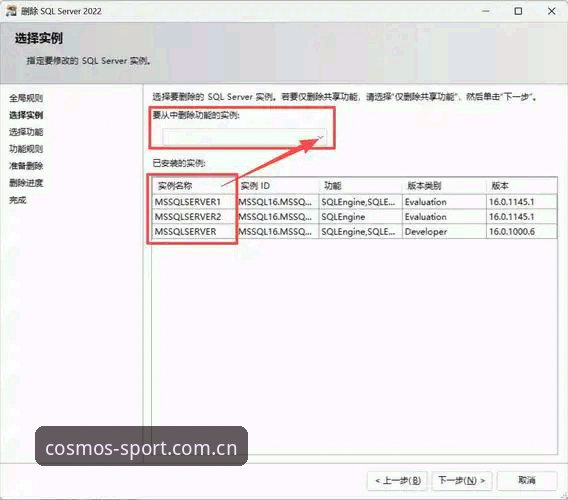568x500 pixels.
Task: Click the Back (上一步) button
Action: (398, 480)
